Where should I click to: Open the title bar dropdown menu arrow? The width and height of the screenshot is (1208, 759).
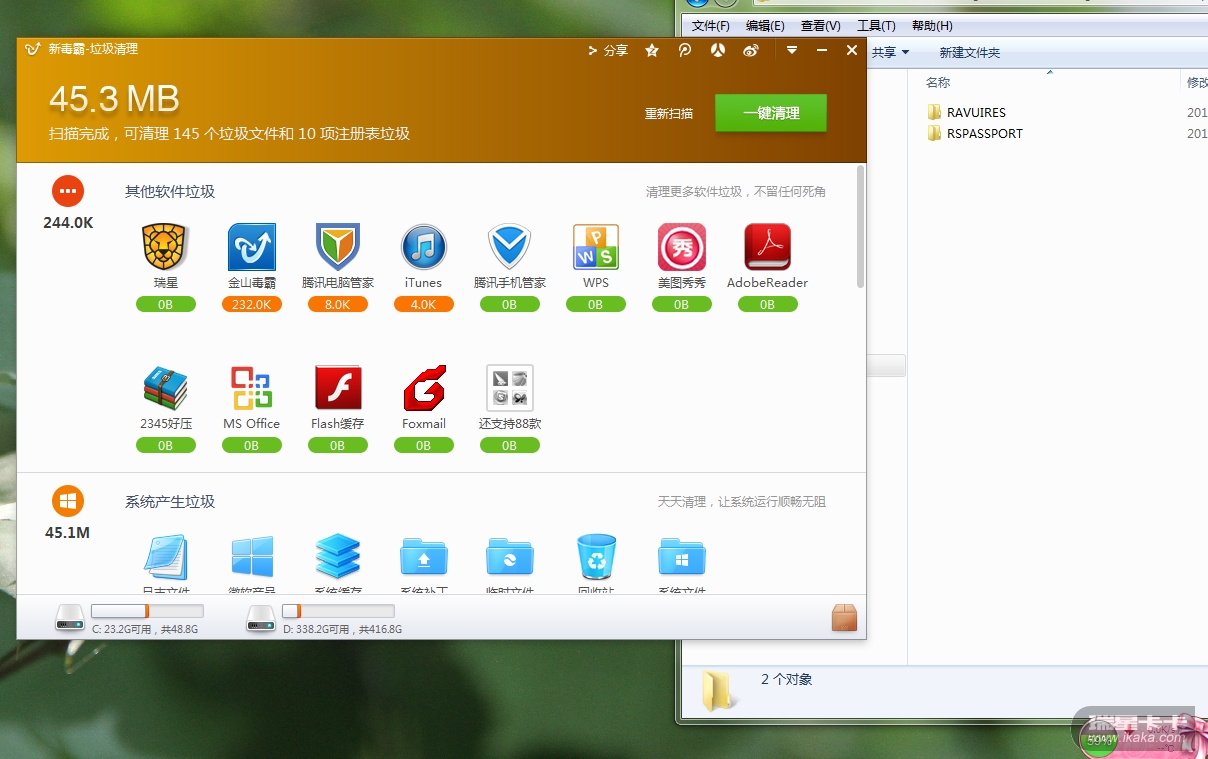792,50
